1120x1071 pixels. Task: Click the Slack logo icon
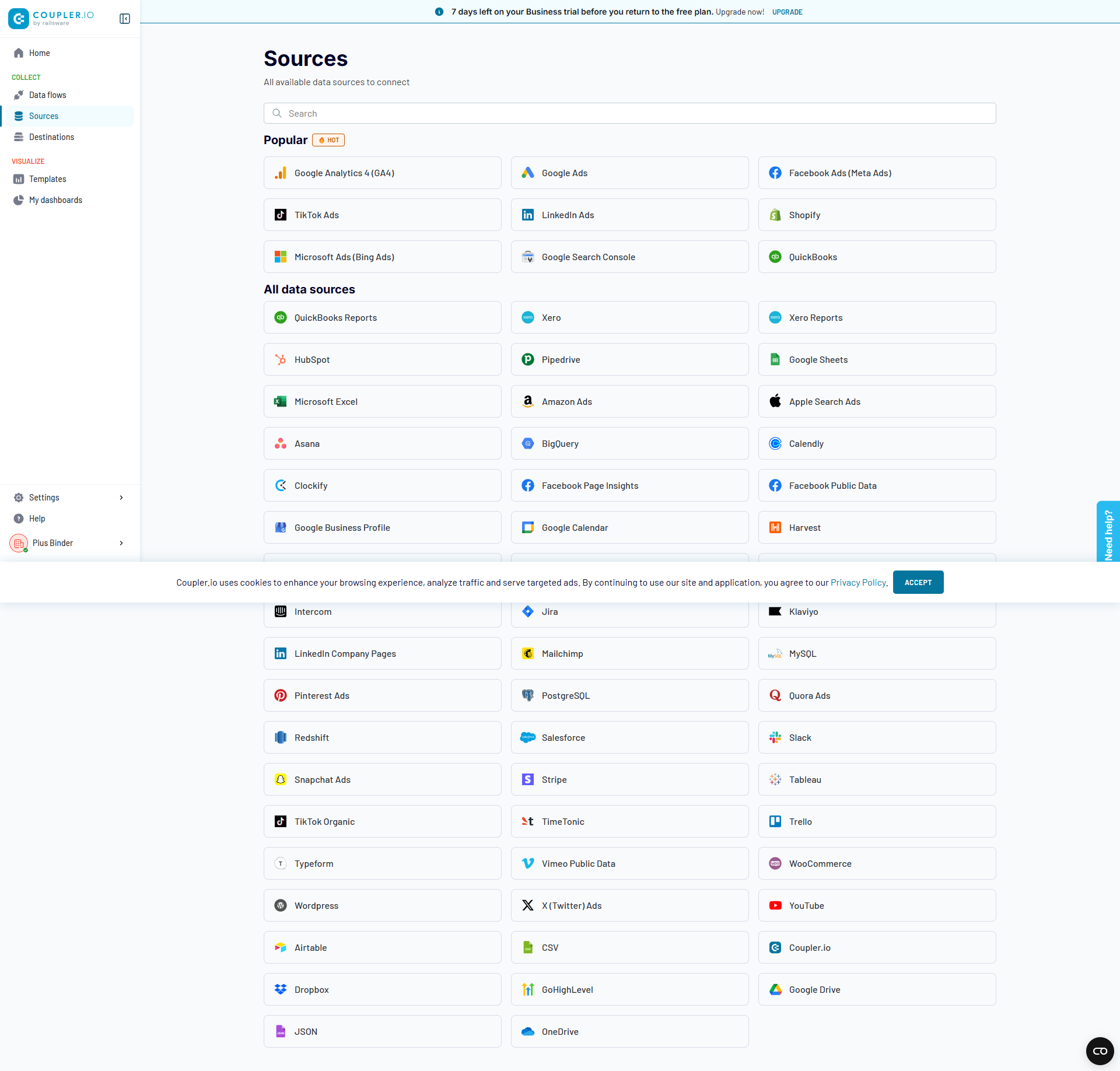click(x=775, y=738)
